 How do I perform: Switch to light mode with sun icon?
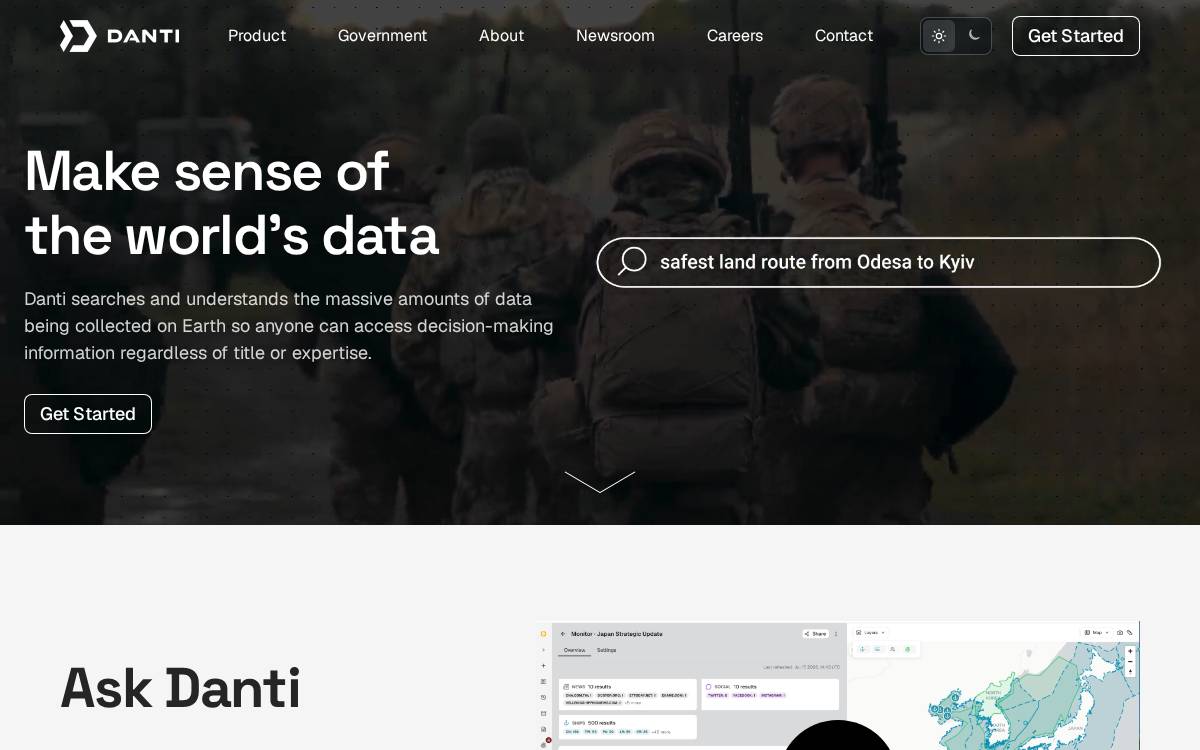939,36
